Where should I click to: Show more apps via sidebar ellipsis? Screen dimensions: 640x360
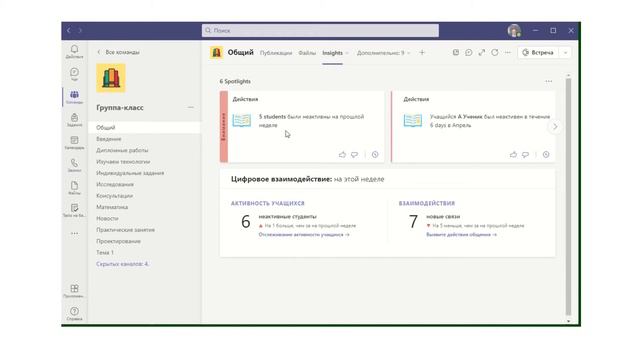(x=74, y=233)
